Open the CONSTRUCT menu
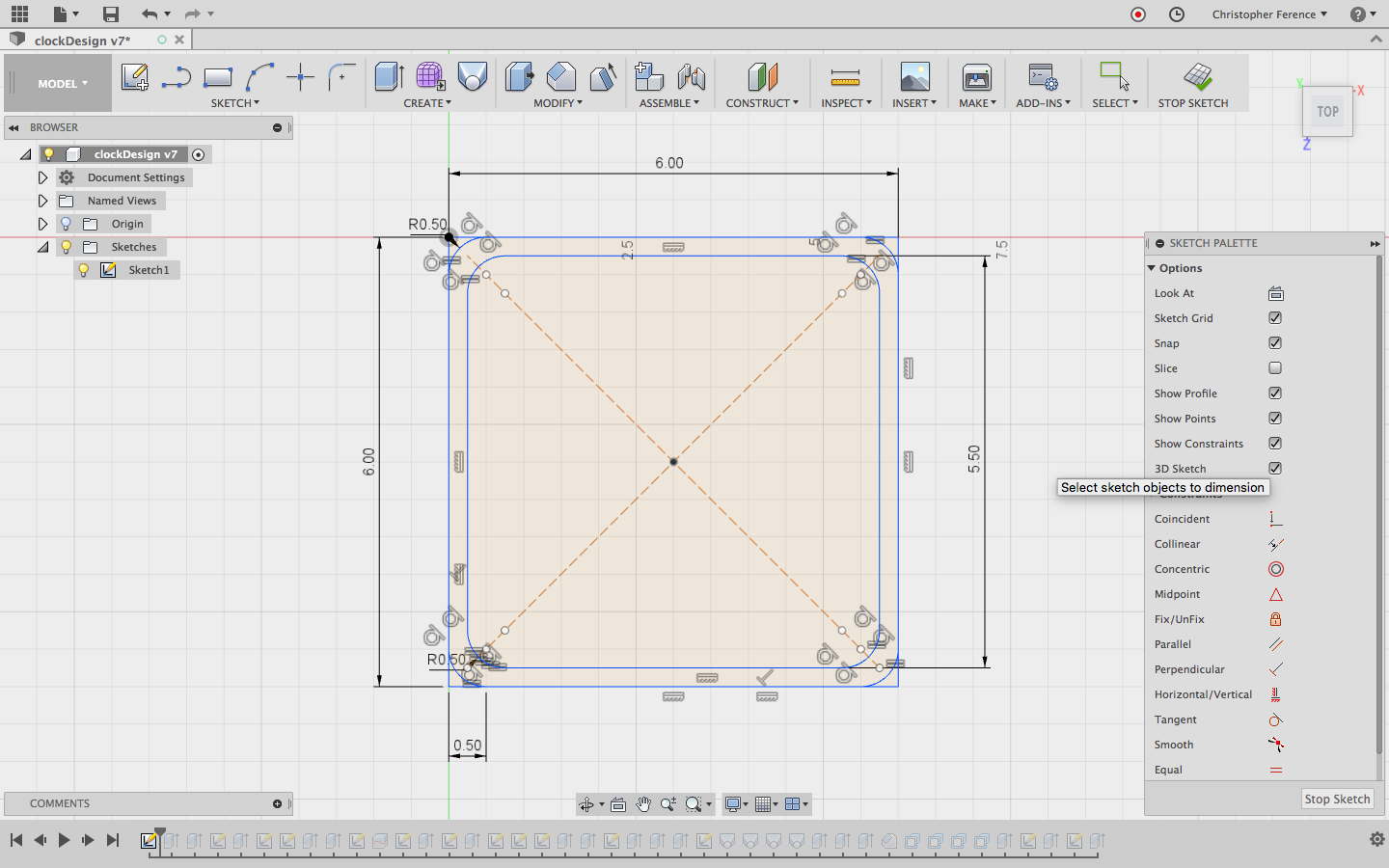1389x868 pixels. coord(761,103)
